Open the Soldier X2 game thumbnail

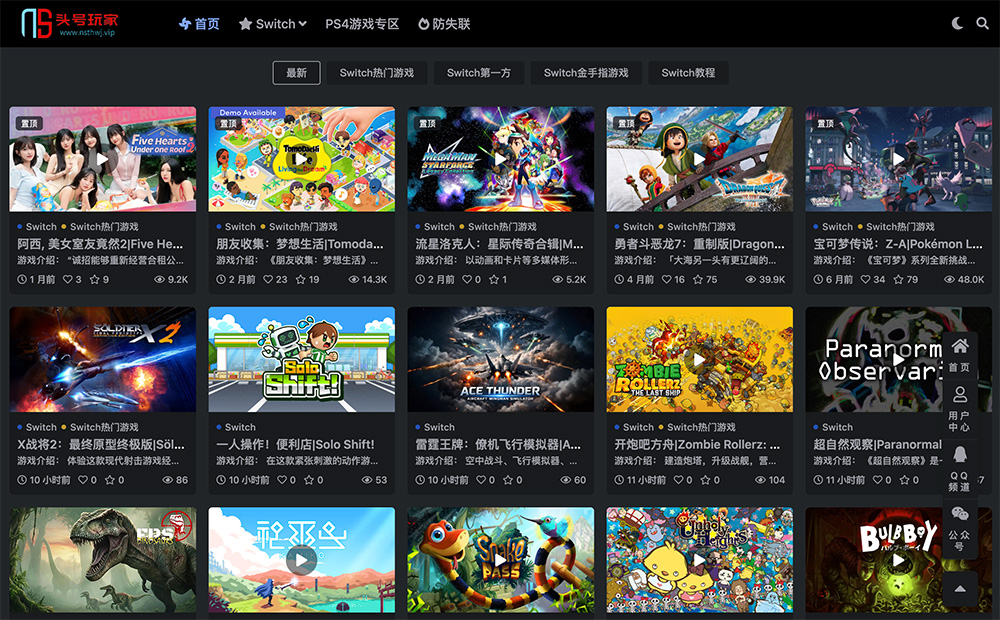[x=103, y=359]
